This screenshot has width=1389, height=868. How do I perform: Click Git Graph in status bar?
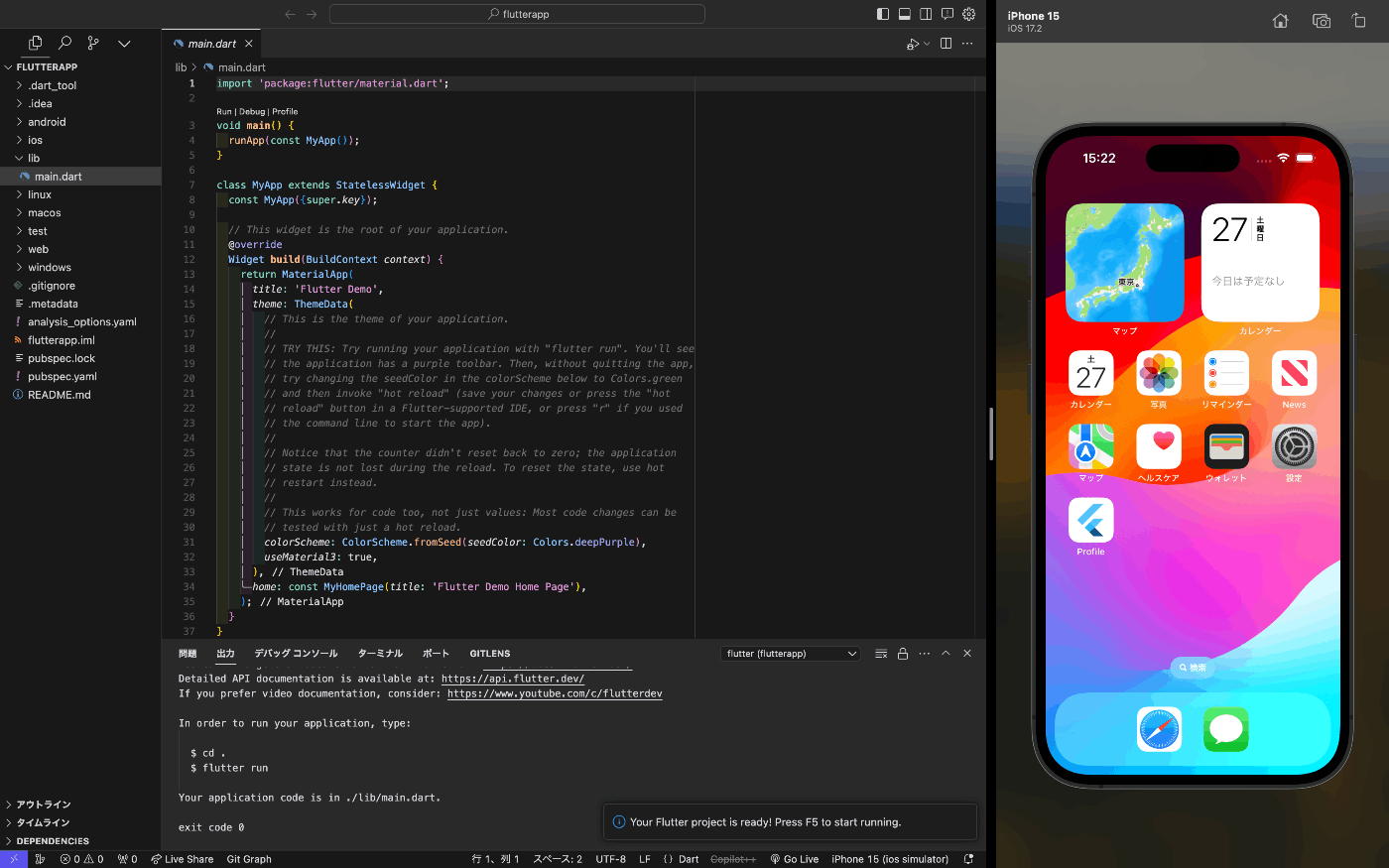249,859
